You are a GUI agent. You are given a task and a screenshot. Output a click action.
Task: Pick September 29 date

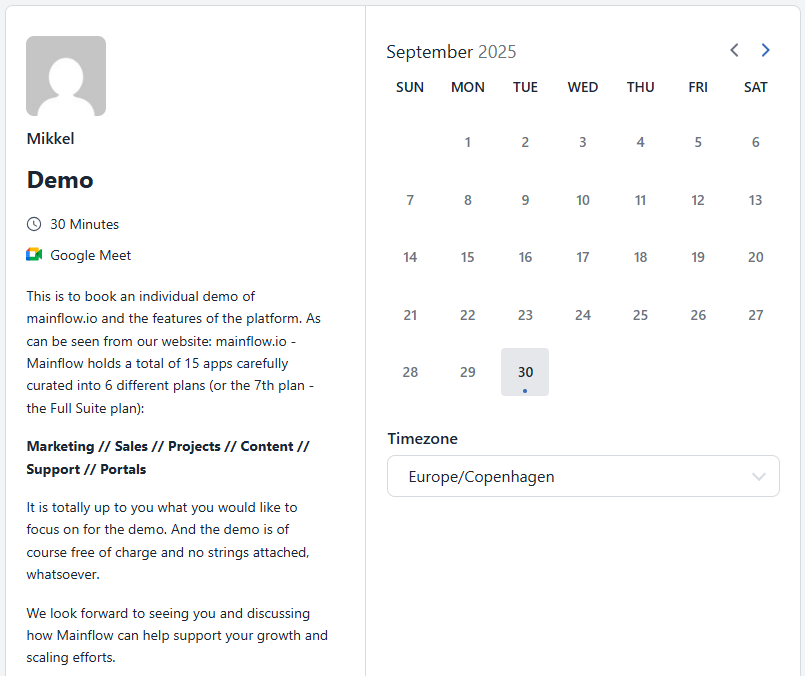(467, 372)
